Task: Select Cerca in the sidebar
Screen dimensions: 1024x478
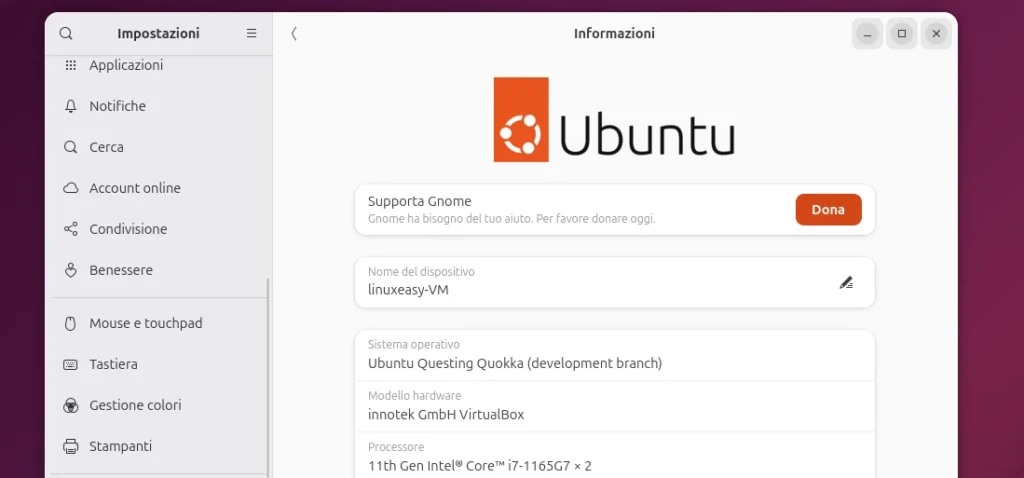Action: click(x=107, y=147)
